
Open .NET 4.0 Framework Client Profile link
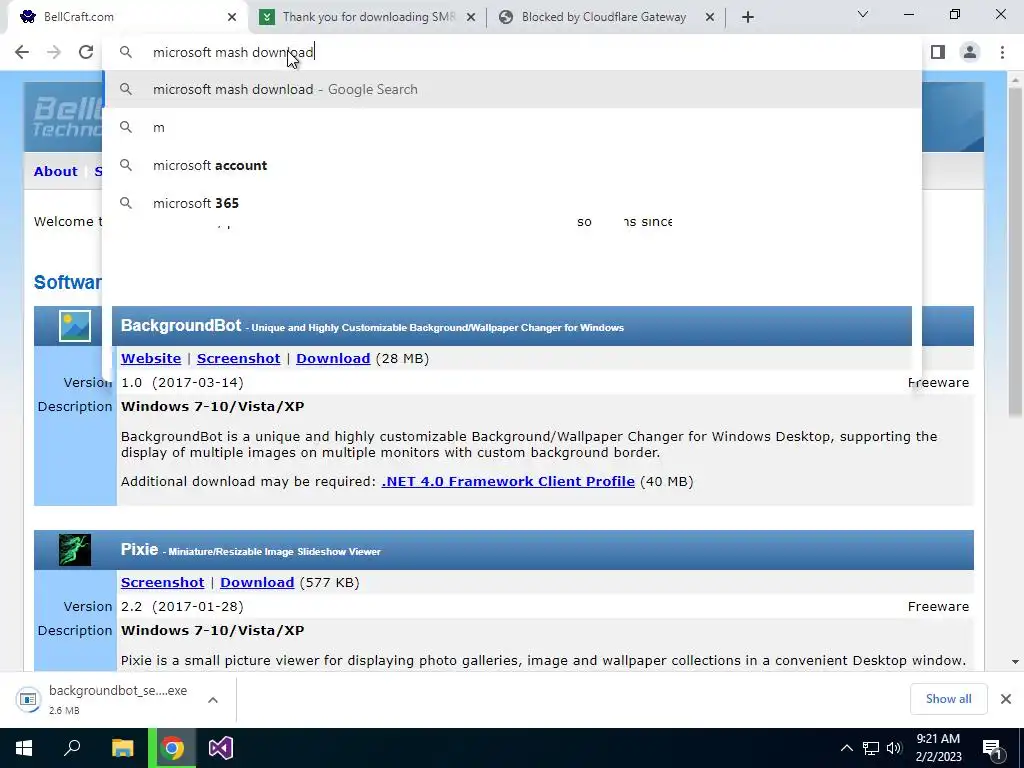508,481
